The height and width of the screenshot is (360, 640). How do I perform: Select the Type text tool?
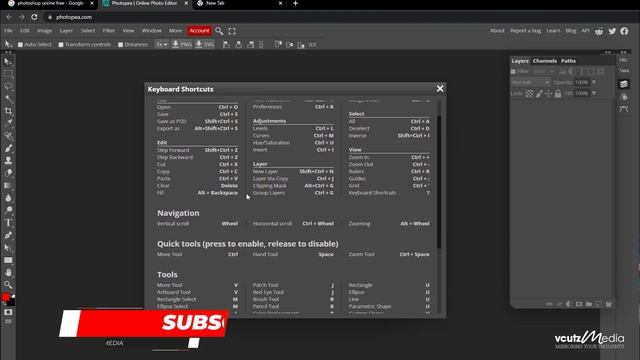(8, 223)
